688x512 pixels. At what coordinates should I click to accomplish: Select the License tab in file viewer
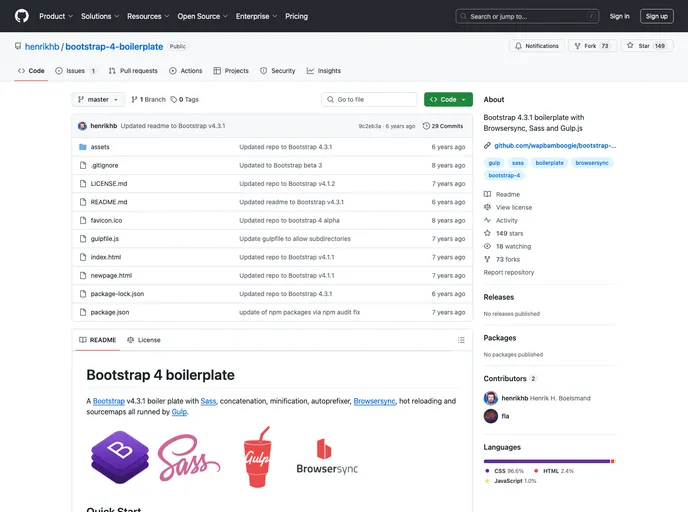[144, 340]
